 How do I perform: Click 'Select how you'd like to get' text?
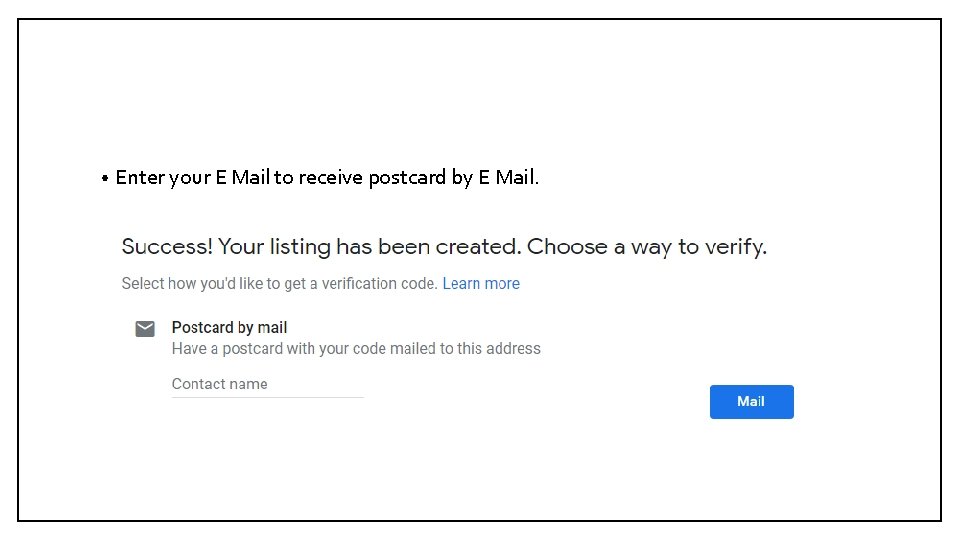pyautogui.click(x=213, y=284)
